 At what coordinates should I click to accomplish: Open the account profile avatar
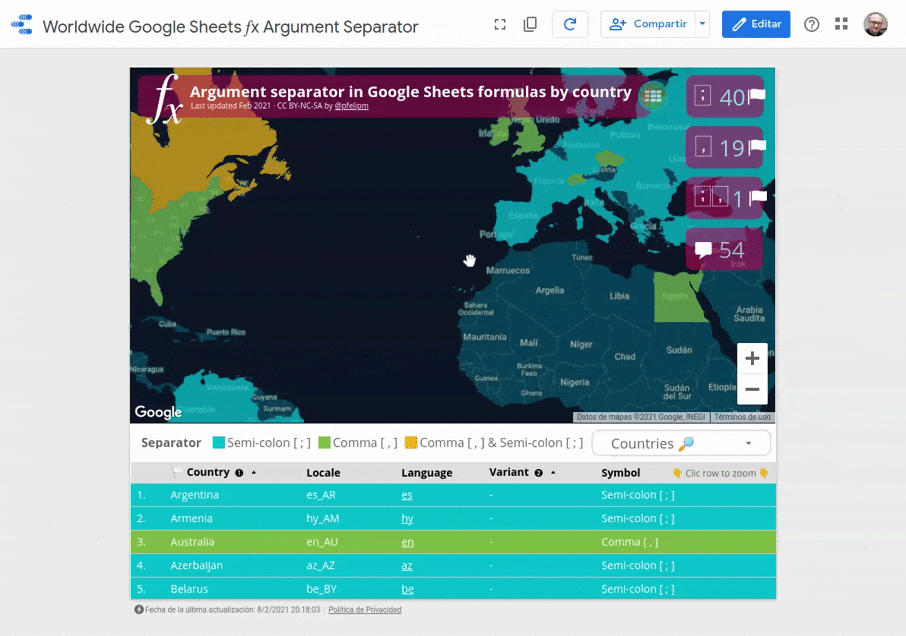(875, 24)
